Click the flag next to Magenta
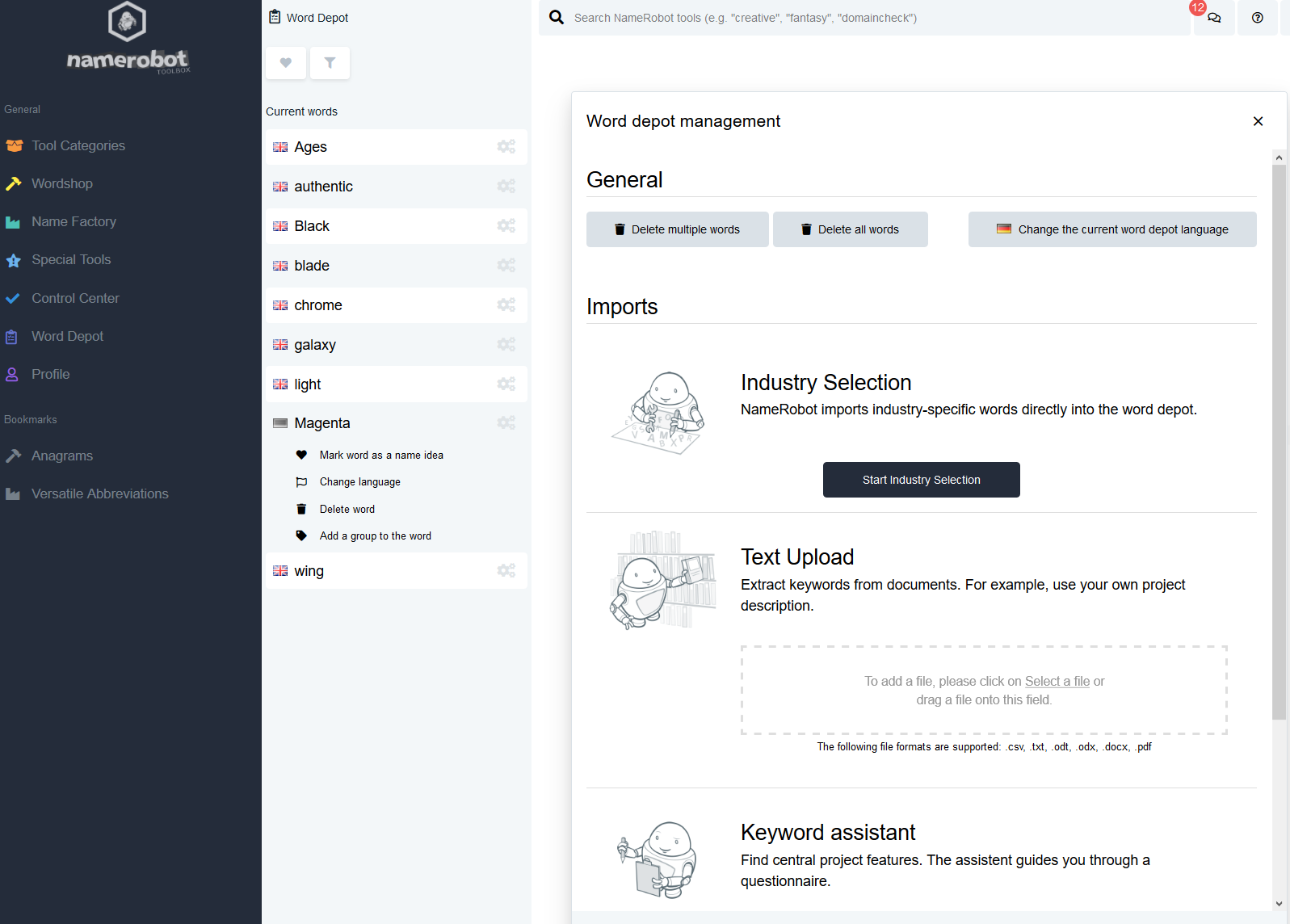Image resolution: width=1290 pixels, height=924 pixels. point(280,423)
